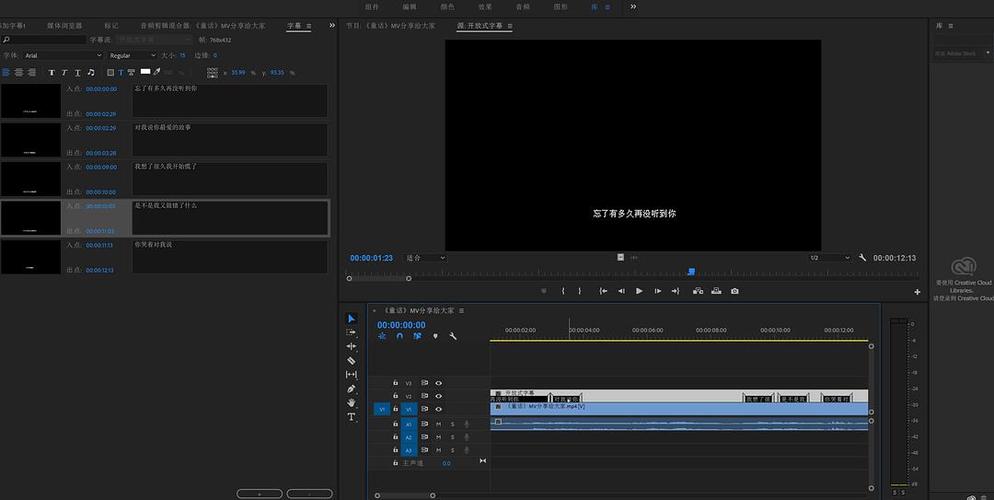
Task: Open timeline sequence panel menu
Action: click(462, 311)
